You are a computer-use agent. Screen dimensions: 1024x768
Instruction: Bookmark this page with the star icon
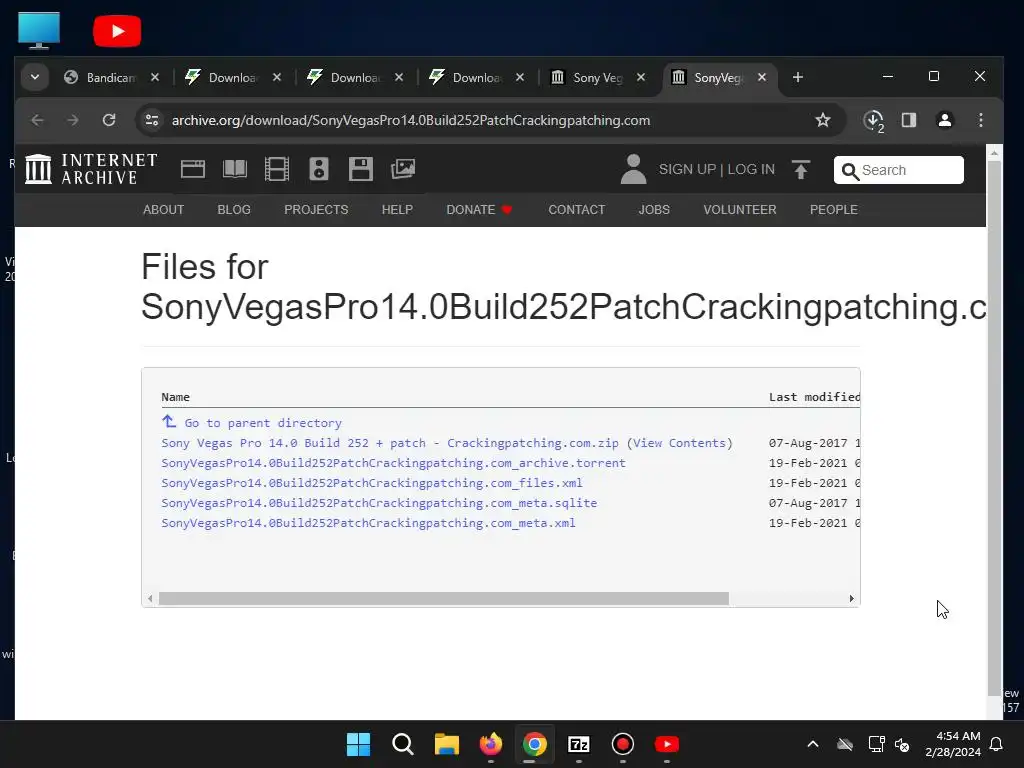(823, 120)
